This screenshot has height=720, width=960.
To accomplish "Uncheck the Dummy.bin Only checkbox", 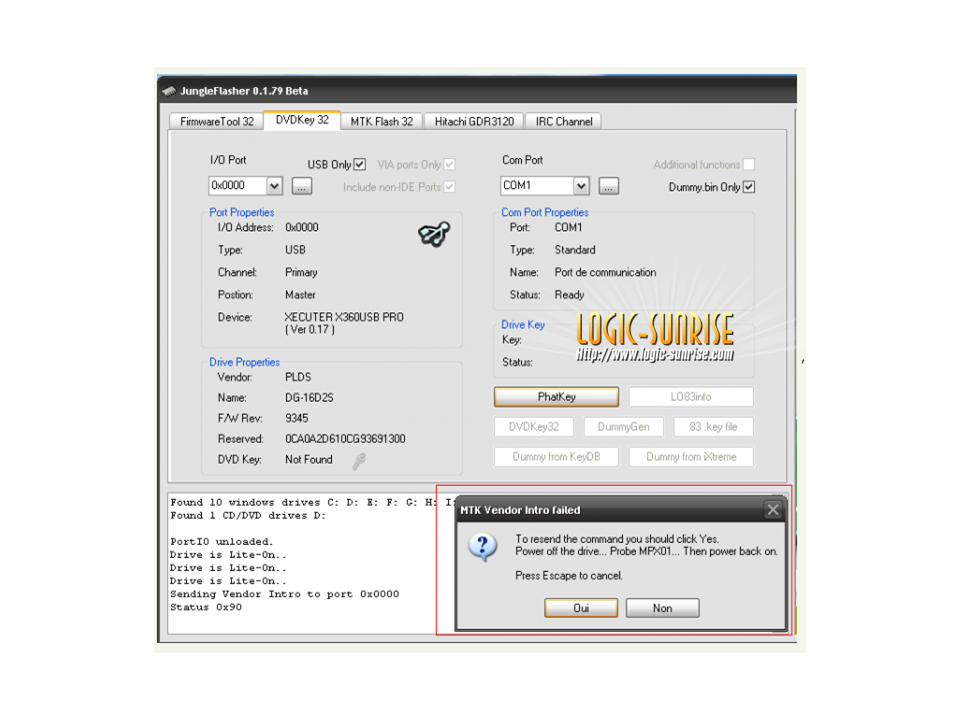I will point(749,187).
